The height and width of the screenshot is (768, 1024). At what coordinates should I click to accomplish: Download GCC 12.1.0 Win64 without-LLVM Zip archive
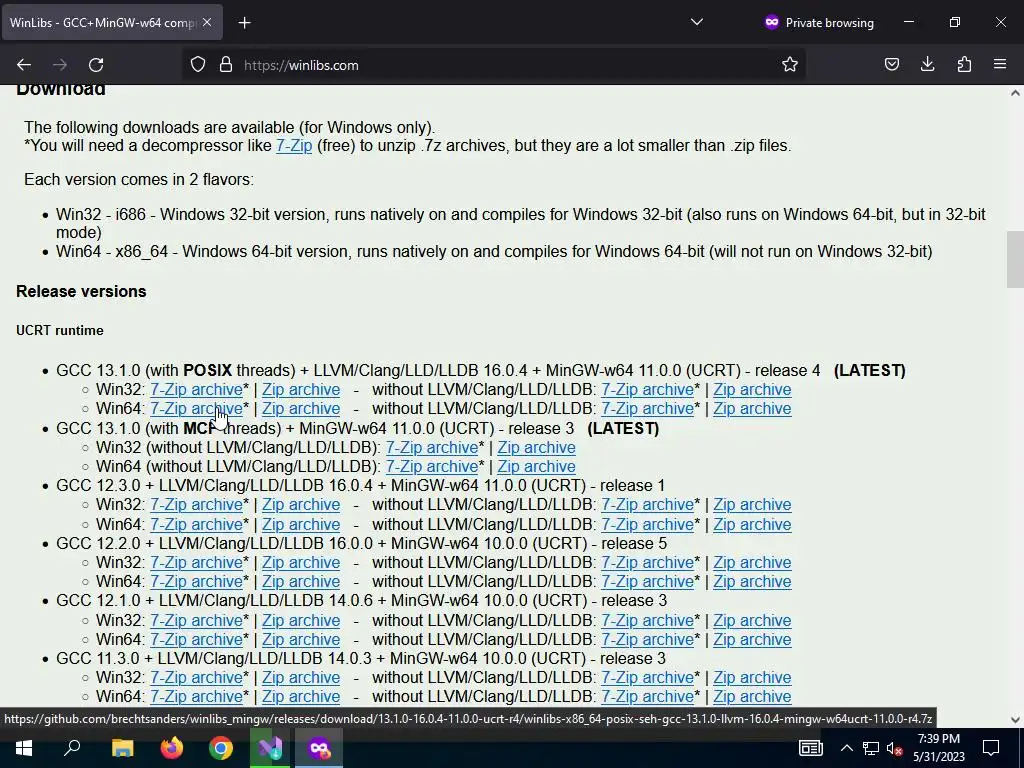(752, 639)
